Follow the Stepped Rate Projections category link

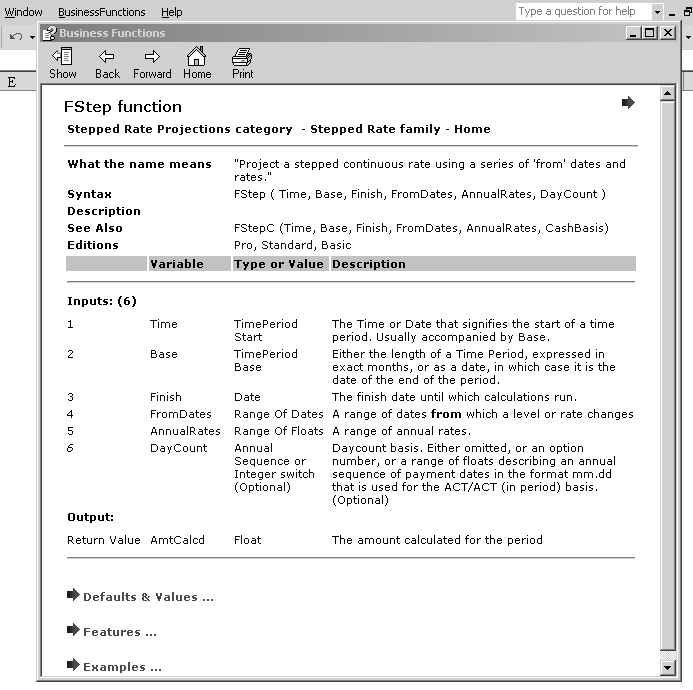(179, 129)
